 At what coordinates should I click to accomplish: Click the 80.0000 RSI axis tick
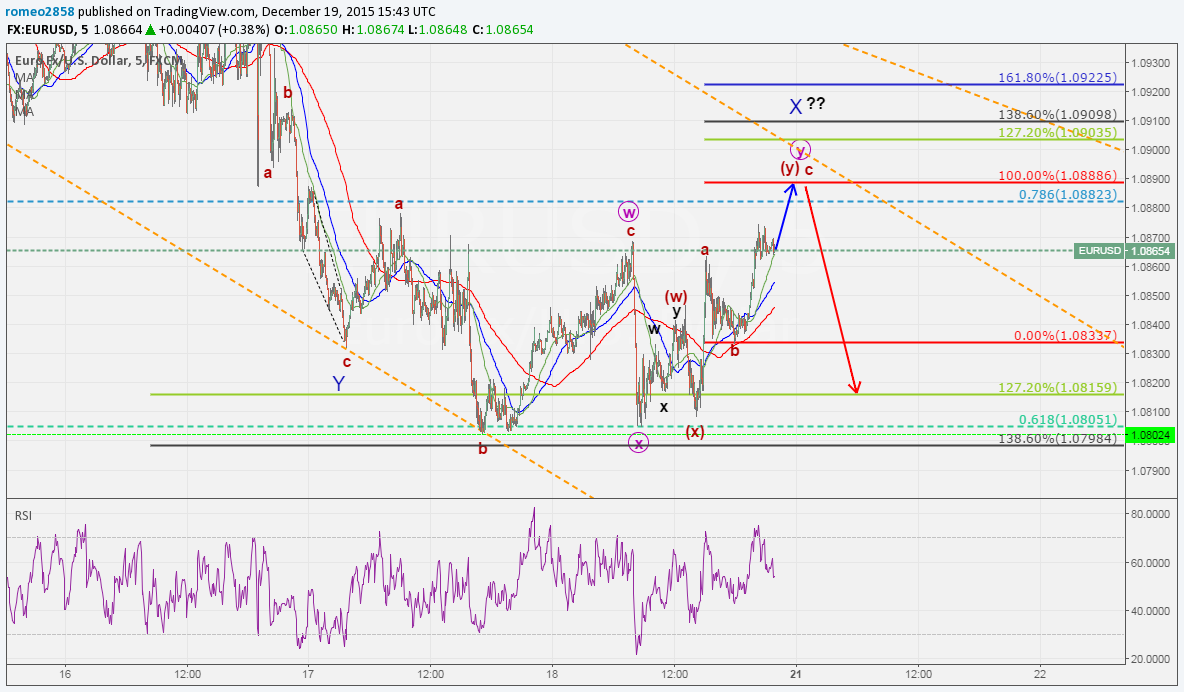1150,514
